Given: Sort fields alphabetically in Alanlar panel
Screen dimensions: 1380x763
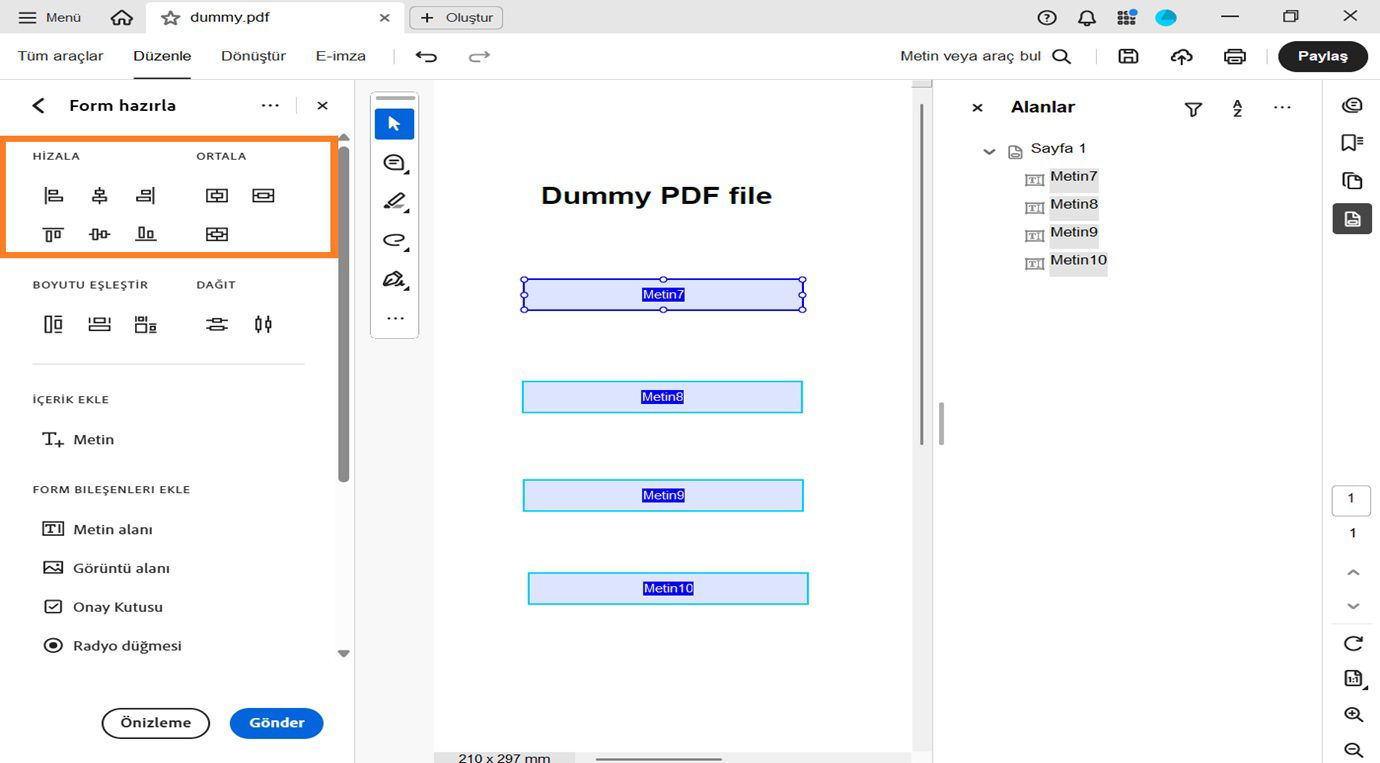Looking at the screenshot, I should 1238,109.
